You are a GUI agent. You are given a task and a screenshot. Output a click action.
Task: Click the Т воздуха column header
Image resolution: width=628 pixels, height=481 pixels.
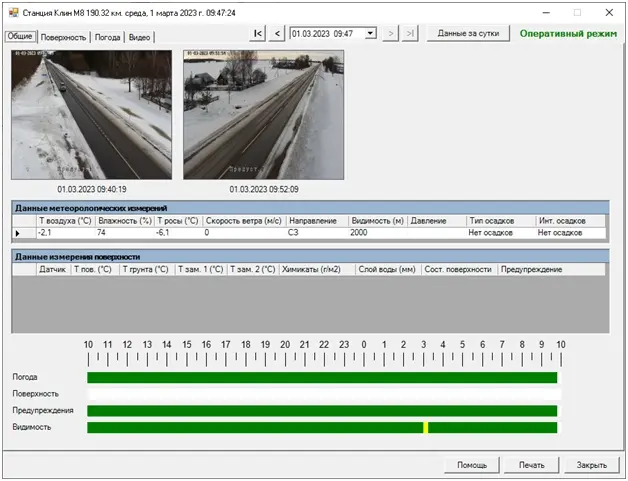[x=64, y=220]
